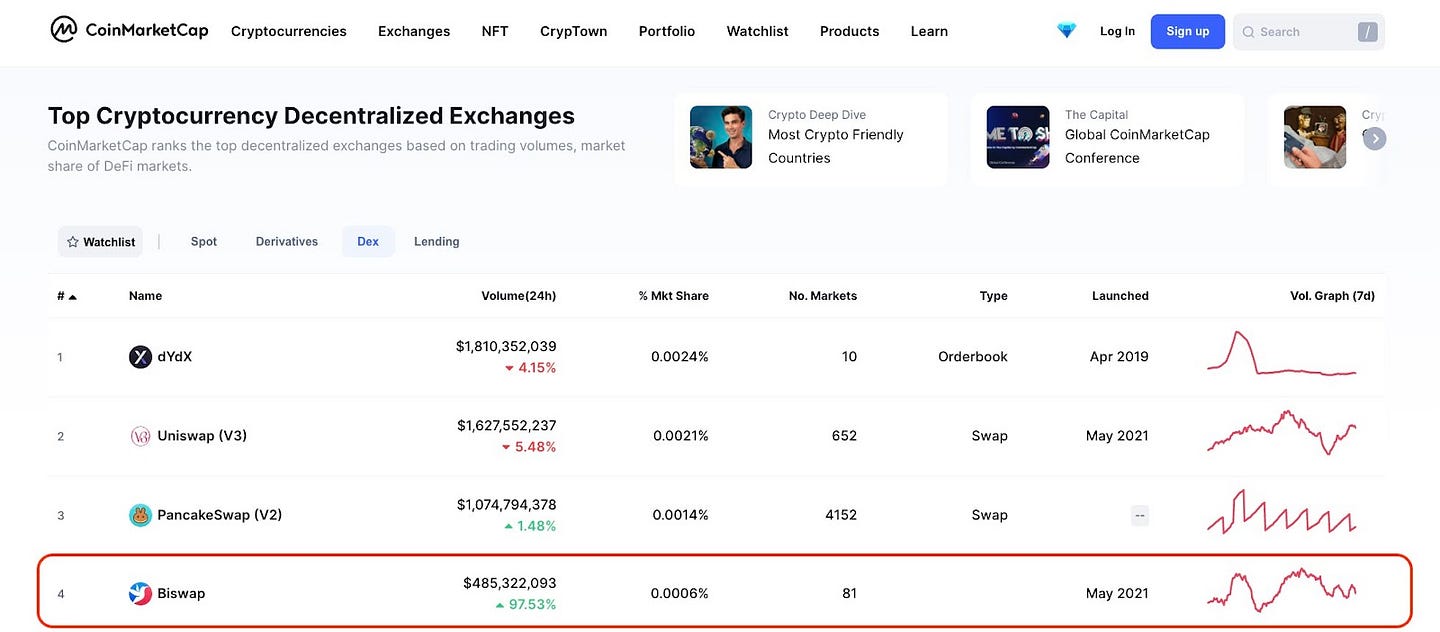
Task: Open the Uniswap (V3) name link
Action: [x=202, y=436]
